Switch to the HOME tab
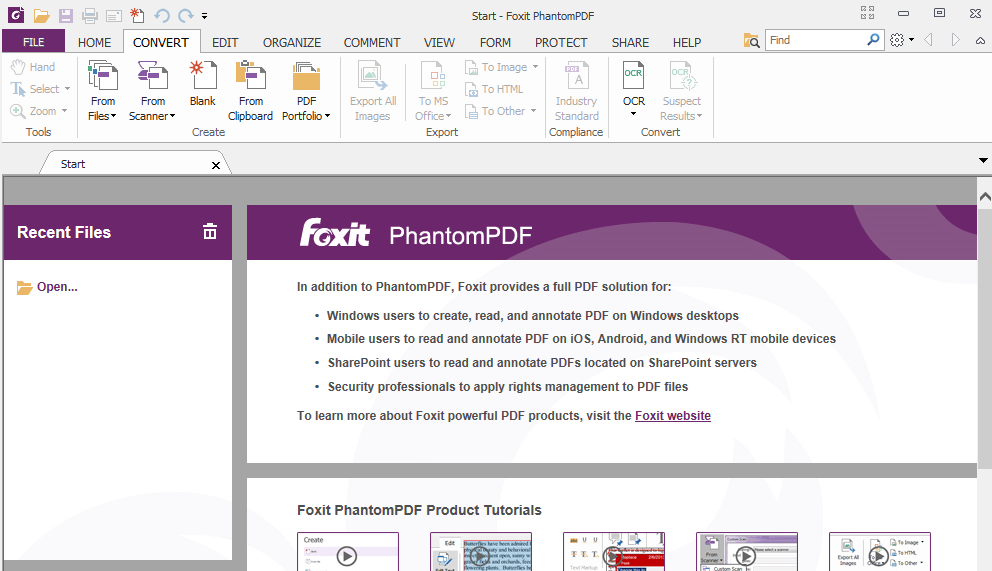992x571 pixels. [x=94, y=42]
